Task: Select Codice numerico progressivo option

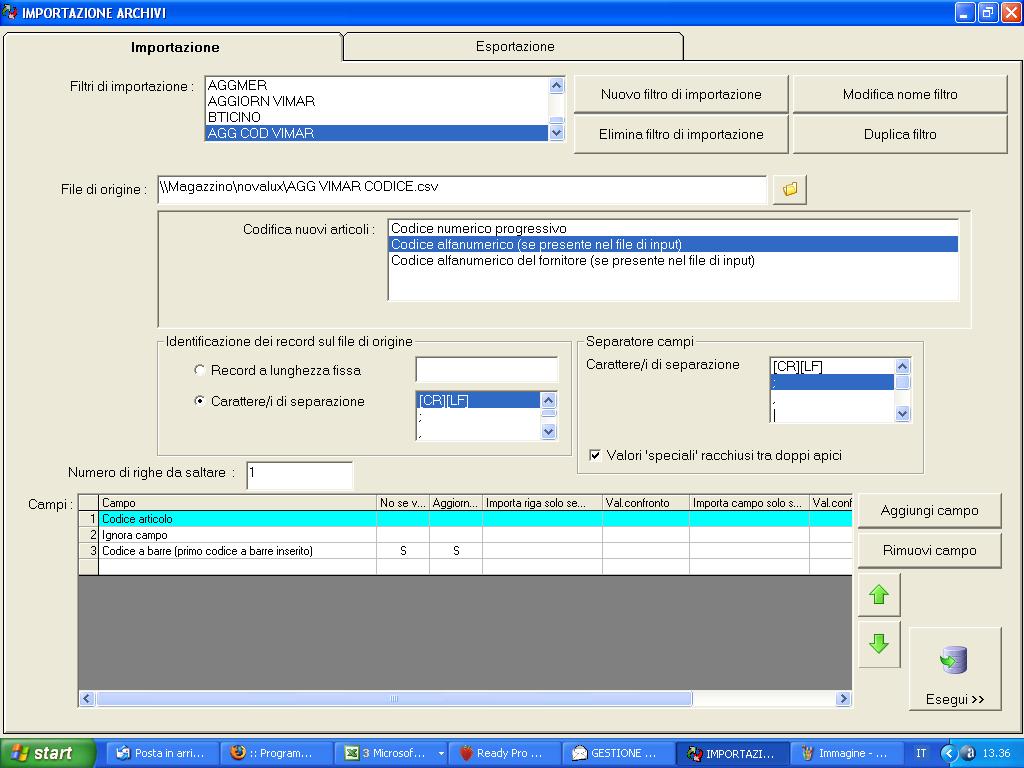Action: tap(673, 229)
